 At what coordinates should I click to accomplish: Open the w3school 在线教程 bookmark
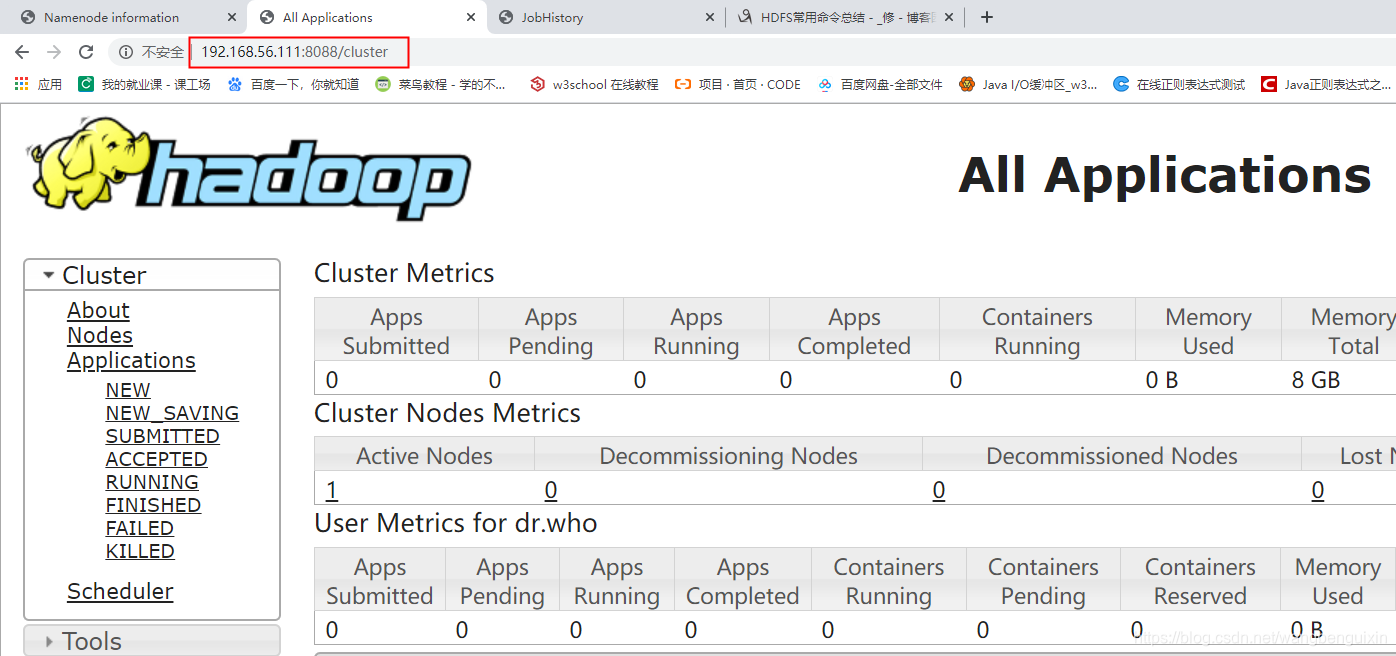(x=594, y=85)
